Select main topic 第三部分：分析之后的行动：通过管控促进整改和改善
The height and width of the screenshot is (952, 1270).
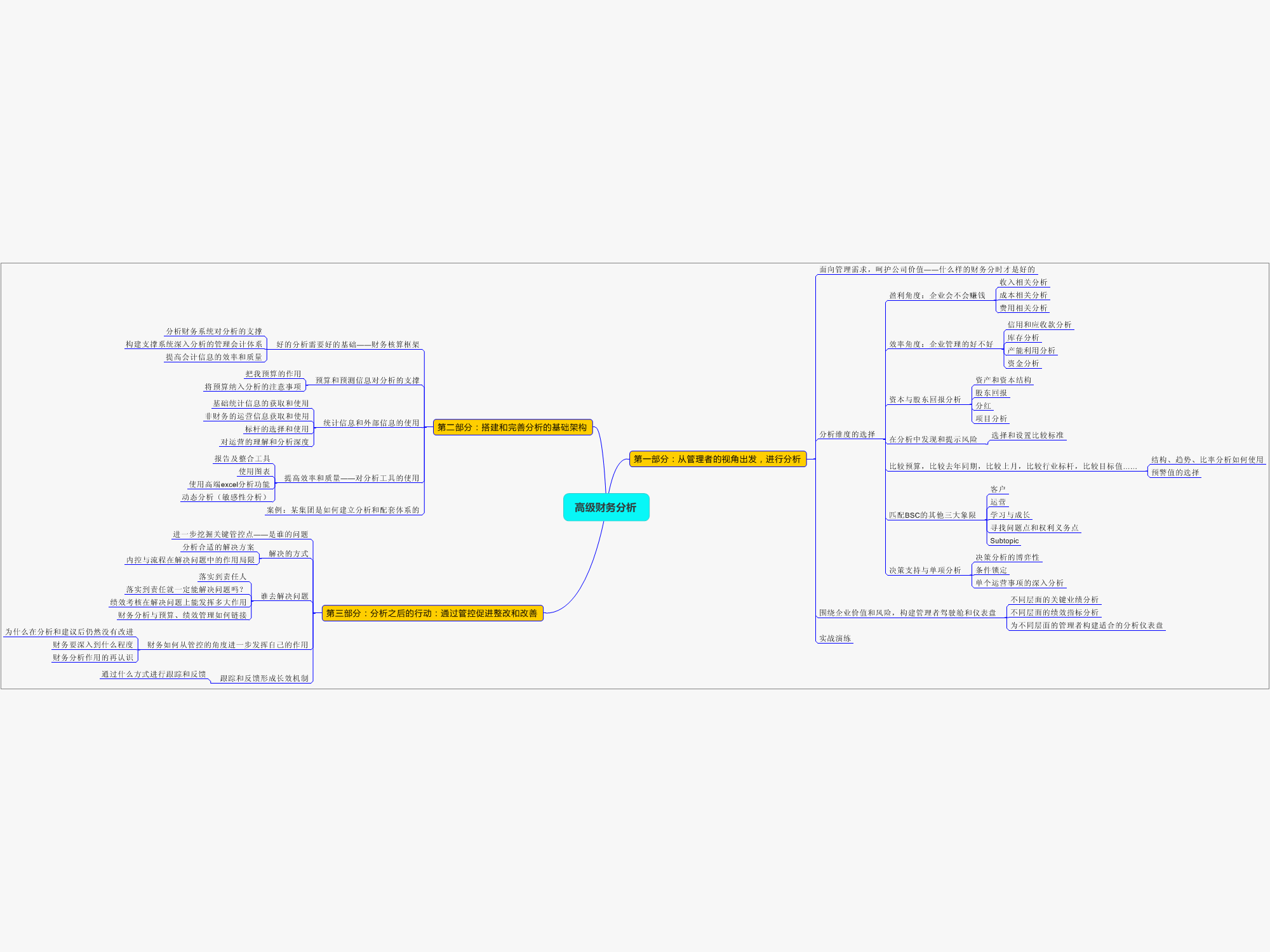coord(432,613)
